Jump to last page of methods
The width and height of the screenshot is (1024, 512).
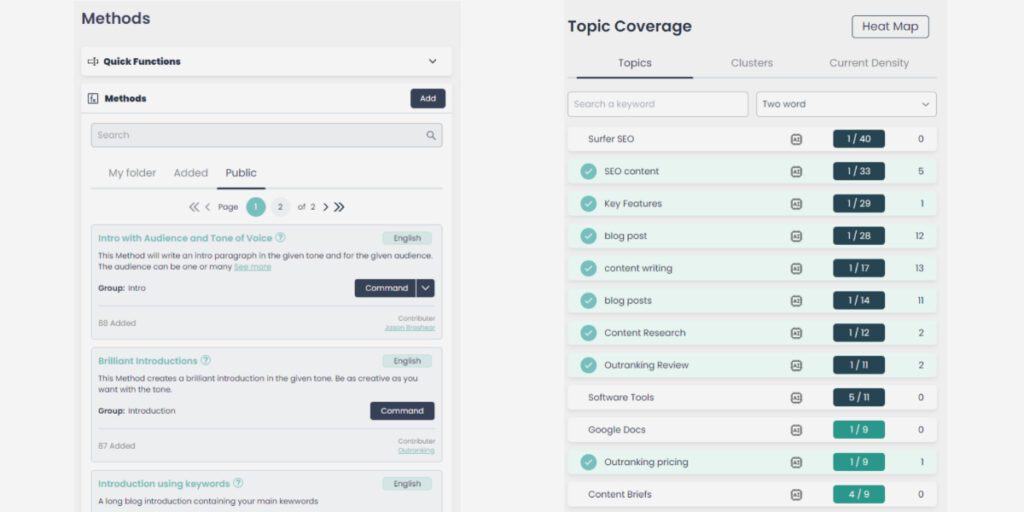pos(339,207)
